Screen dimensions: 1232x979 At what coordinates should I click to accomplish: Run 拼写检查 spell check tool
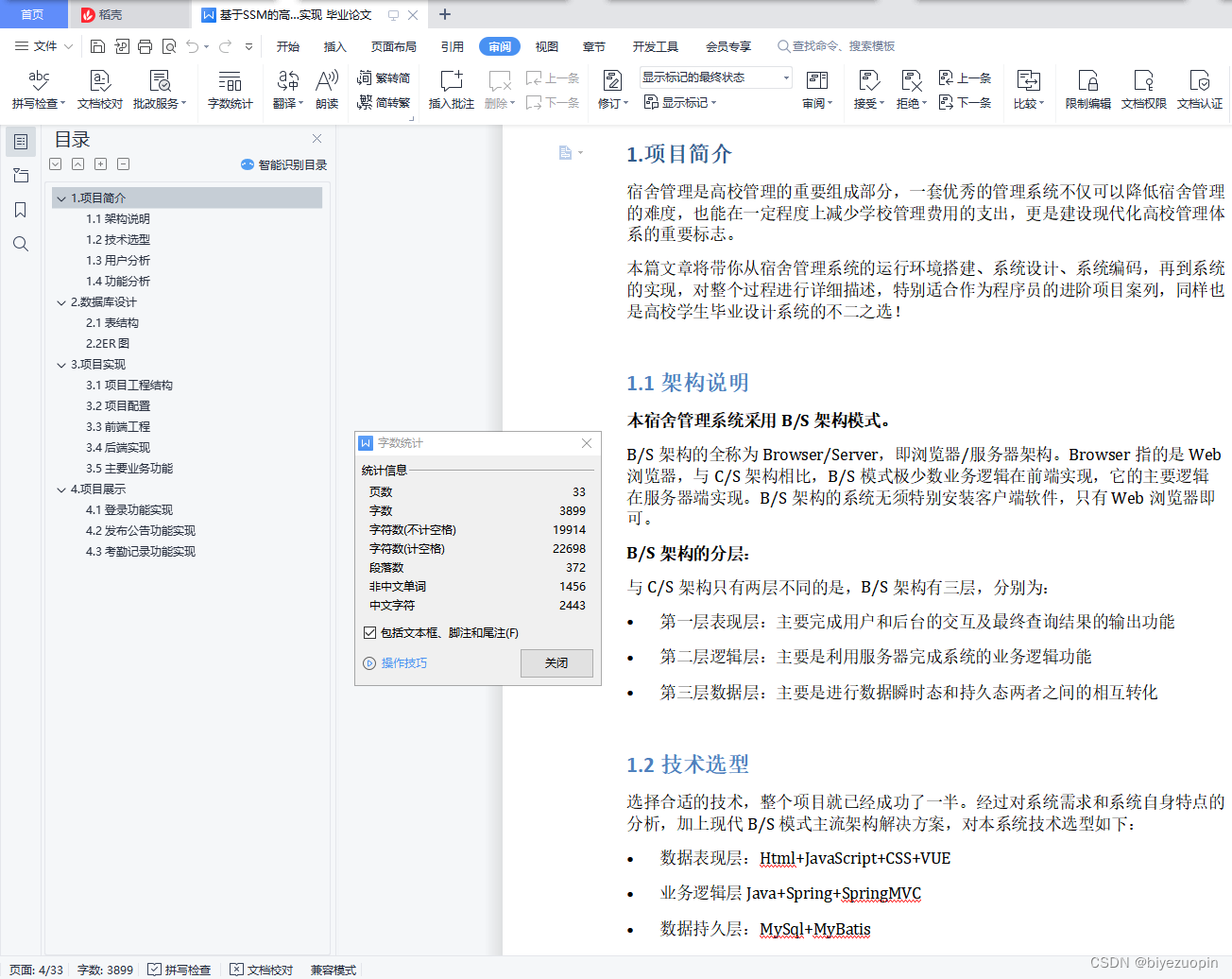39,90
